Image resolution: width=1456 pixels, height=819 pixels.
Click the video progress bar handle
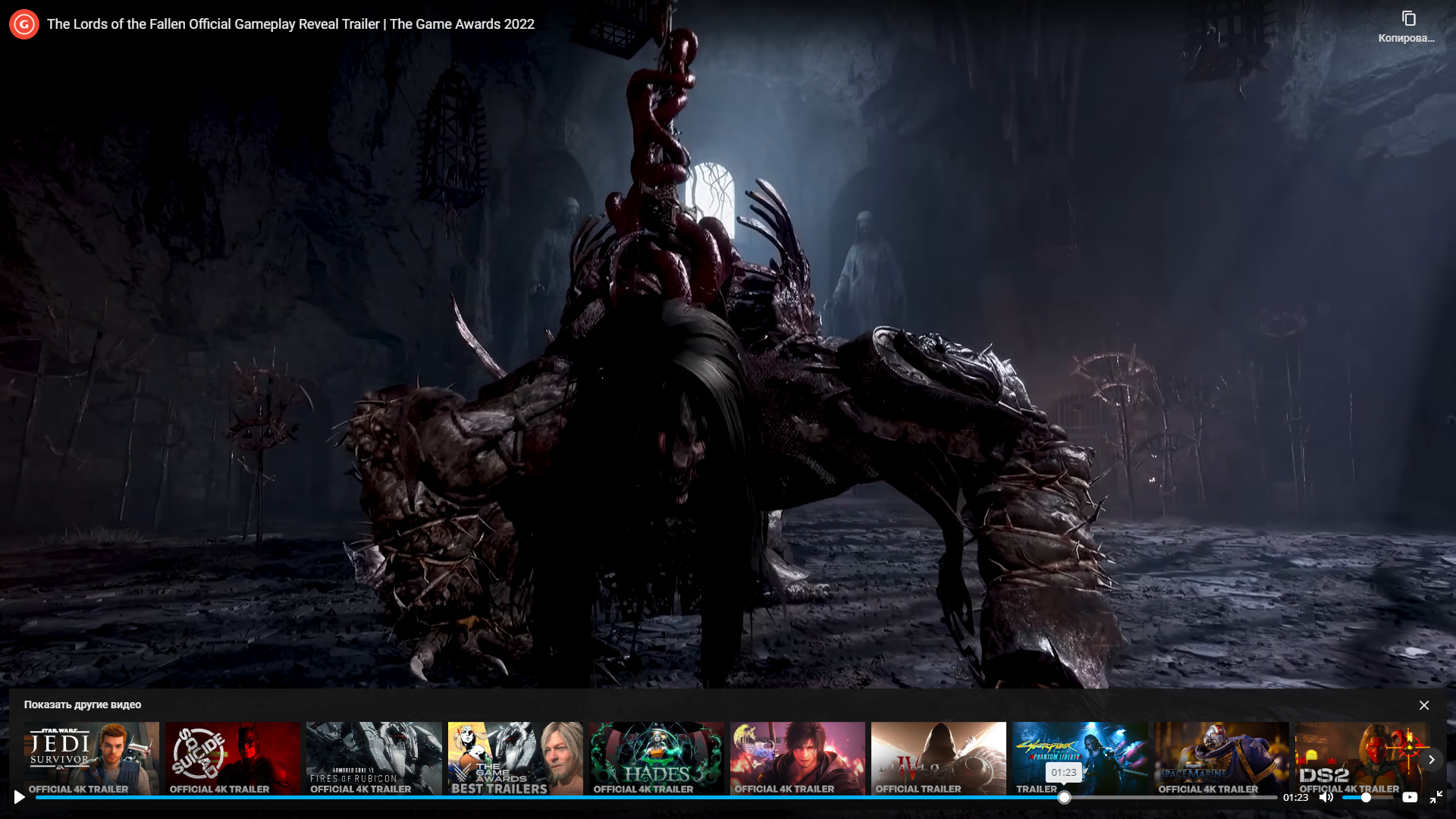coord(1064,797)
